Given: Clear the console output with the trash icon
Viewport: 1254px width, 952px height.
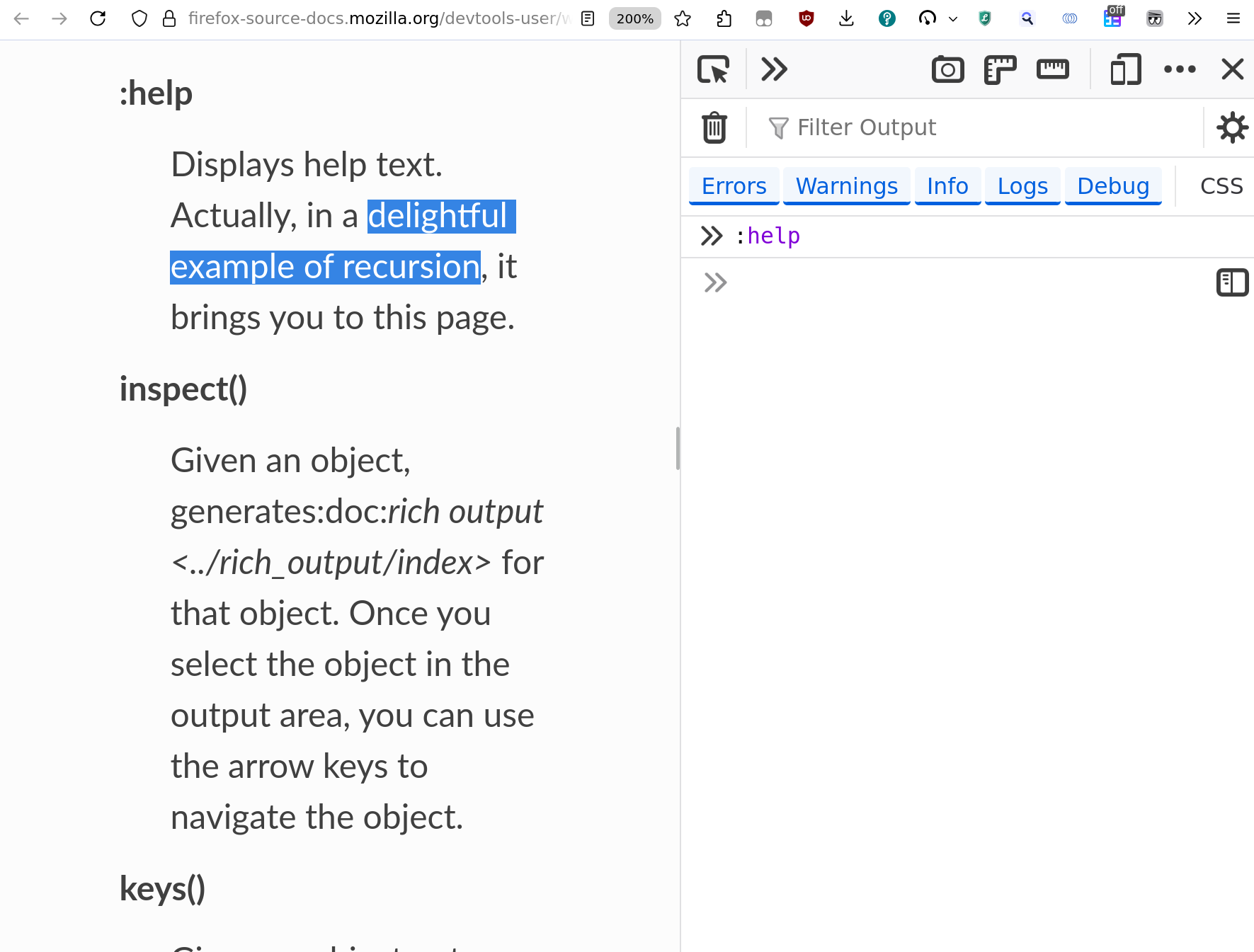Looking at the screenshot, I should (714, 127).
